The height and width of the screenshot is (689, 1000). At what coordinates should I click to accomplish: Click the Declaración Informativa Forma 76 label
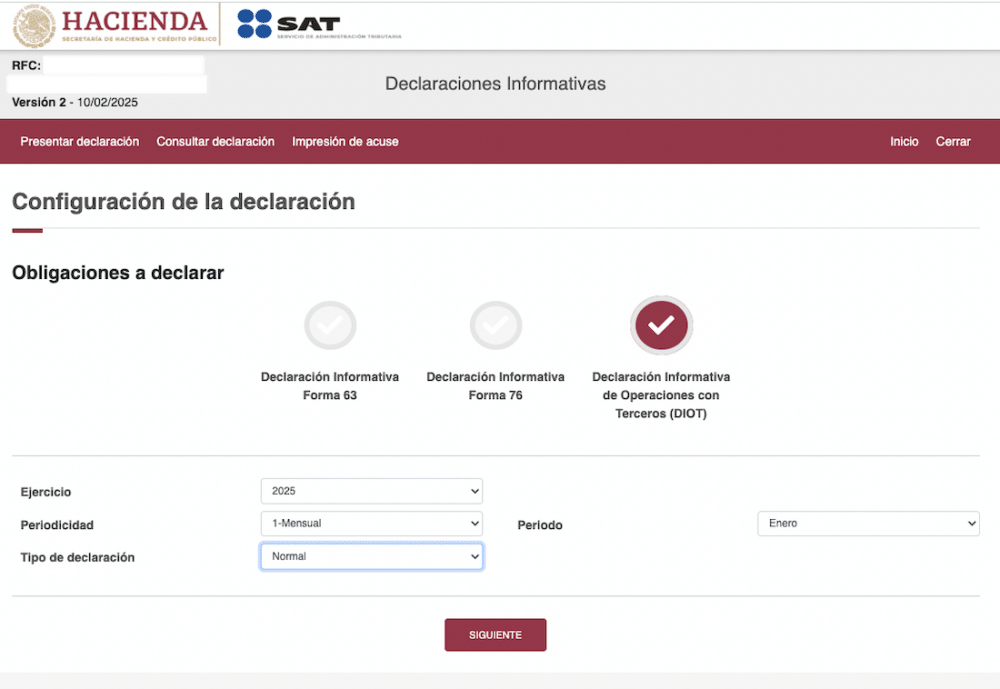pyautogui.click(x=496, y=386)
